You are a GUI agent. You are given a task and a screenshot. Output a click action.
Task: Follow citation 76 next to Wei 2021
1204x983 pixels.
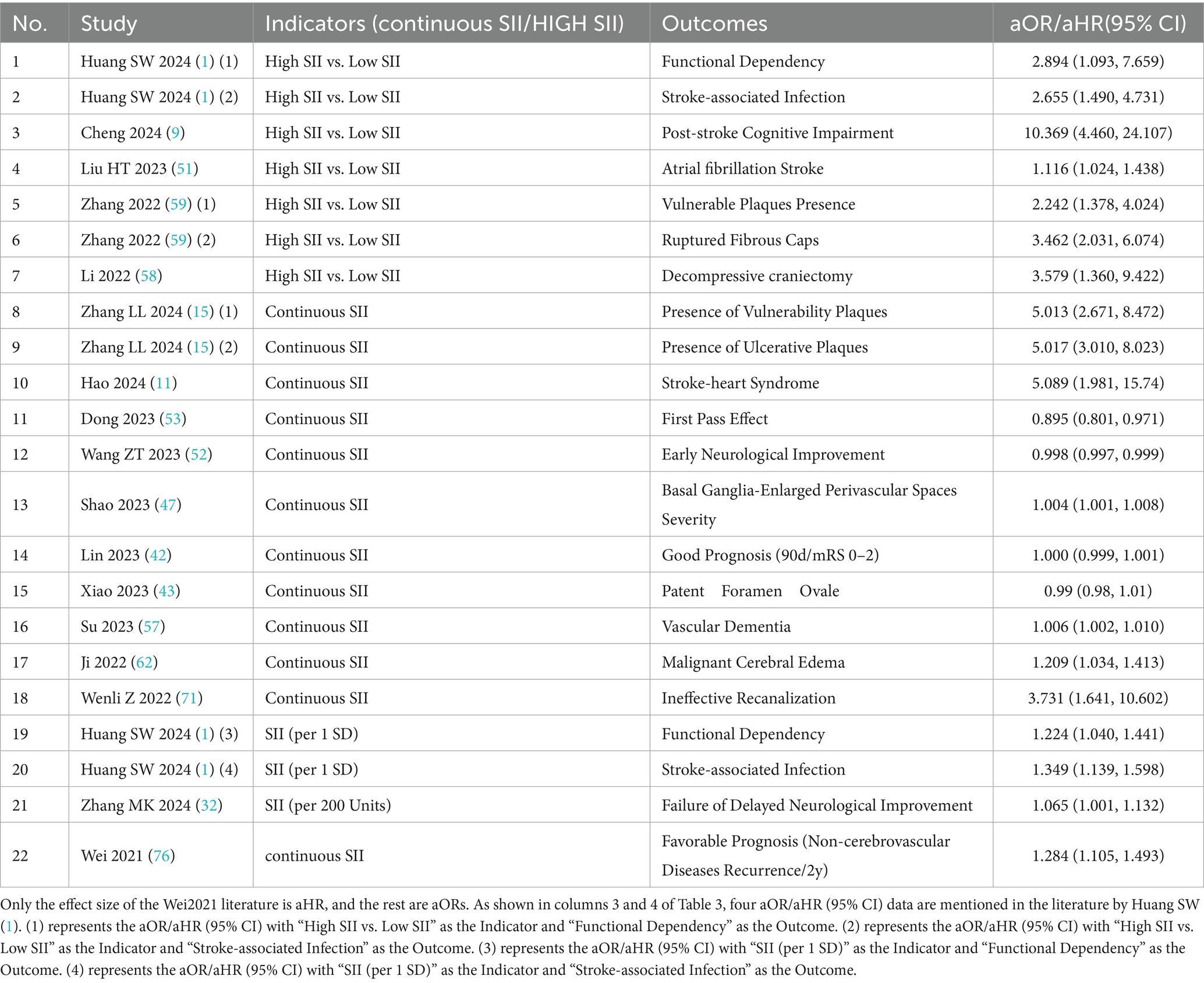(x=161, y=856)
